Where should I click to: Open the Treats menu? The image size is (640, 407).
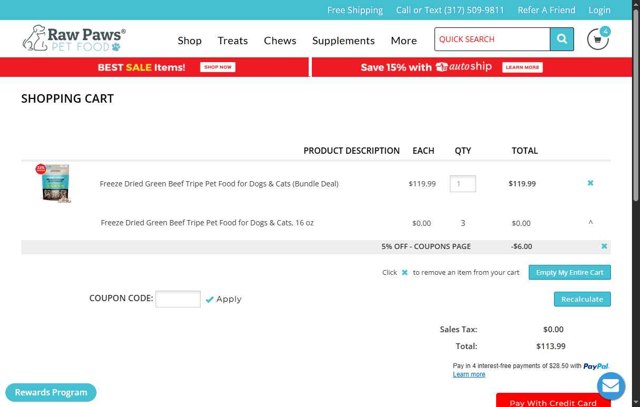[x=233, y=40]
